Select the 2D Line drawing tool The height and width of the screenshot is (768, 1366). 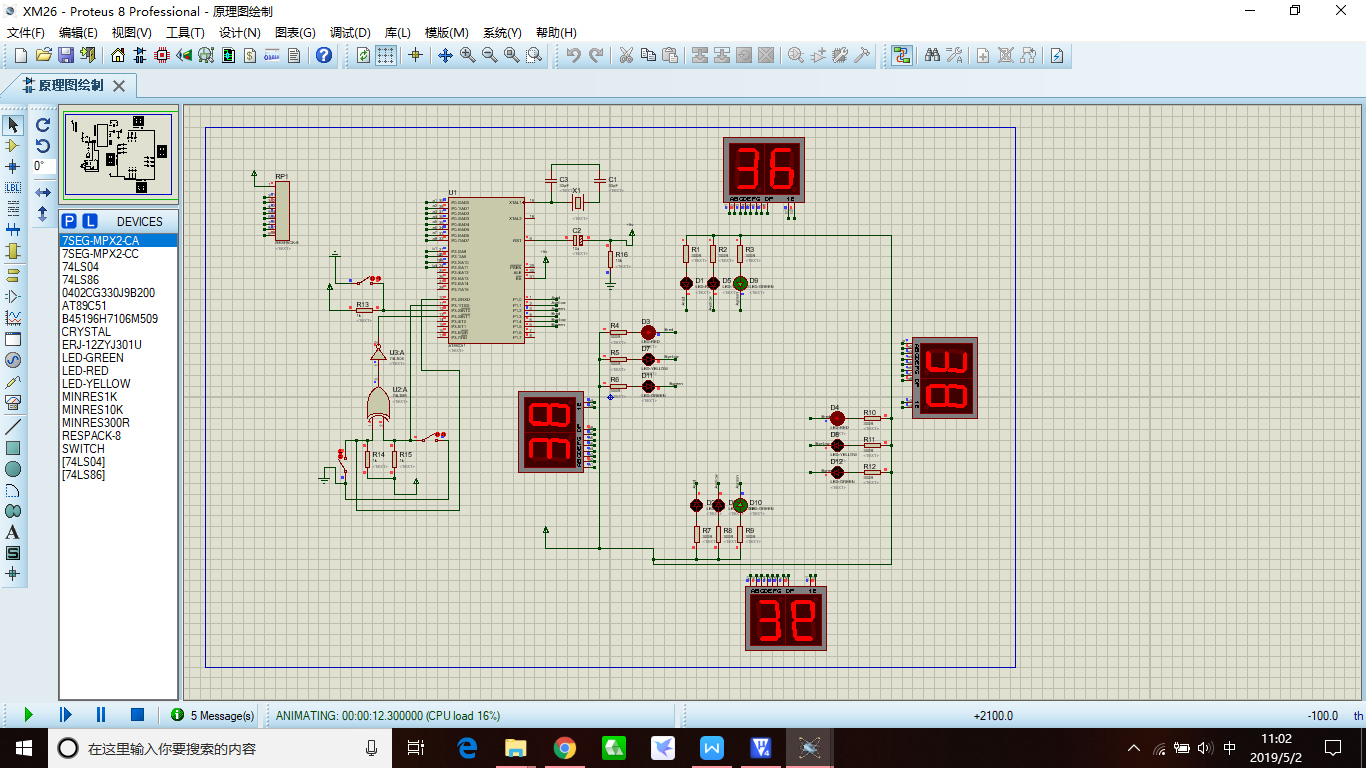tap(13, 426)
